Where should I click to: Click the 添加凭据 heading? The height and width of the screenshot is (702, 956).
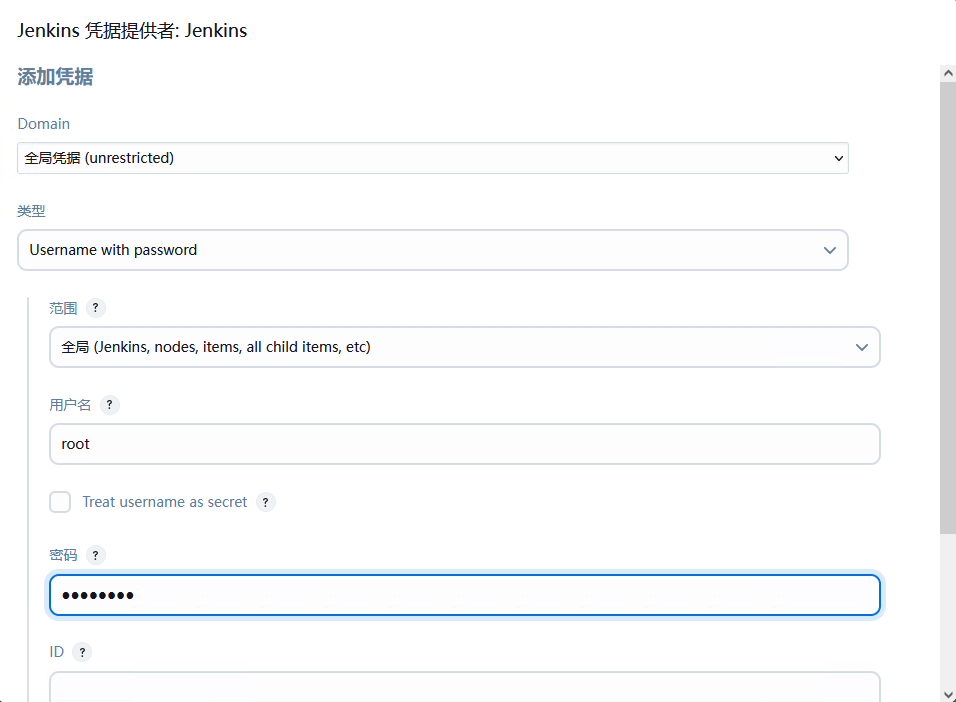pos(55,77)
